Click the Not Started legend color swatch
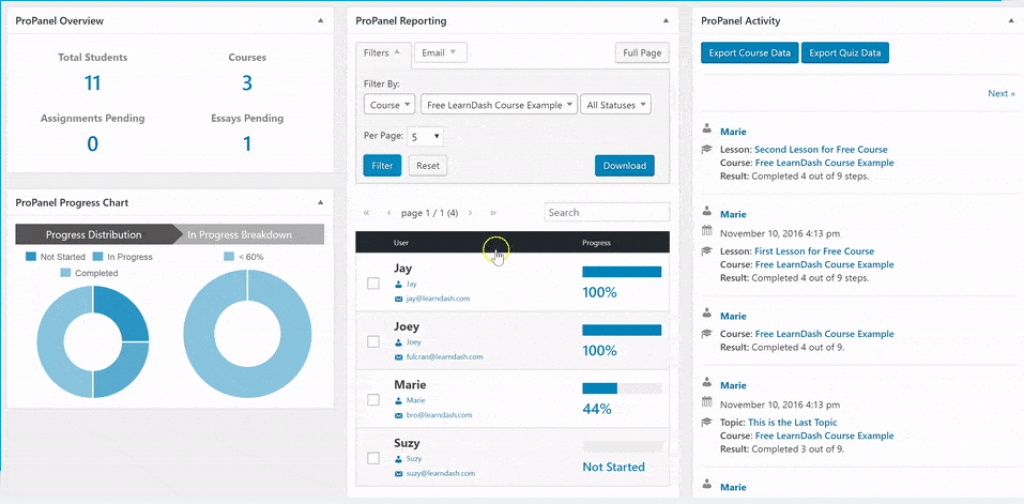 click(31, 257)
